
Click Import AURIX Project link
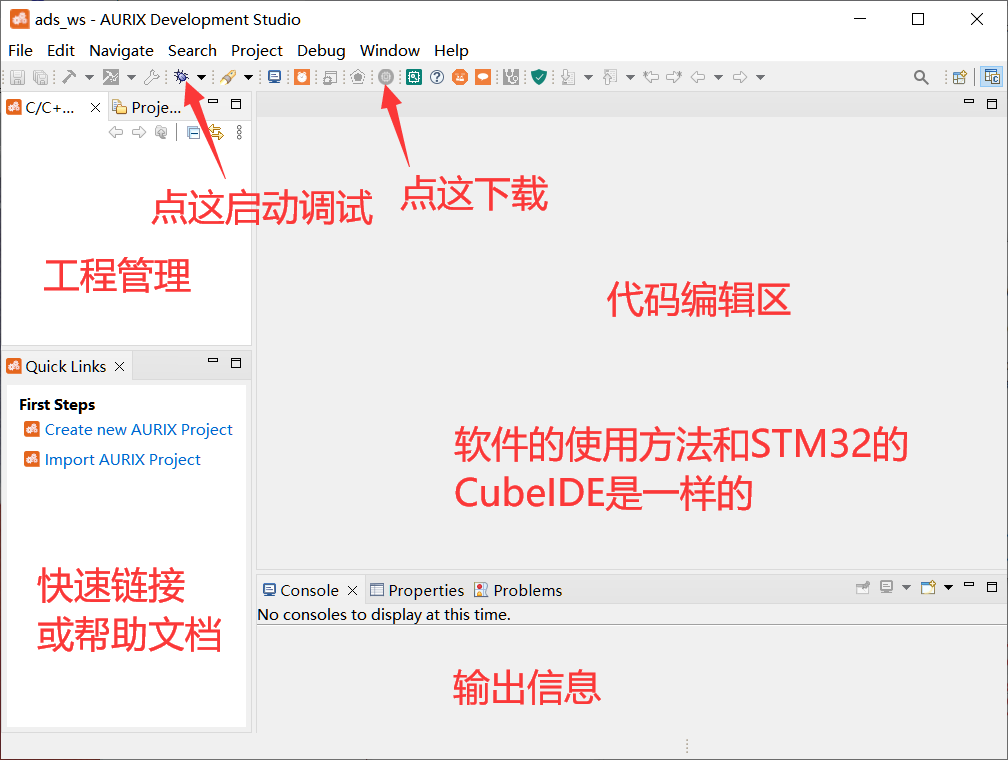coord(122,460)
